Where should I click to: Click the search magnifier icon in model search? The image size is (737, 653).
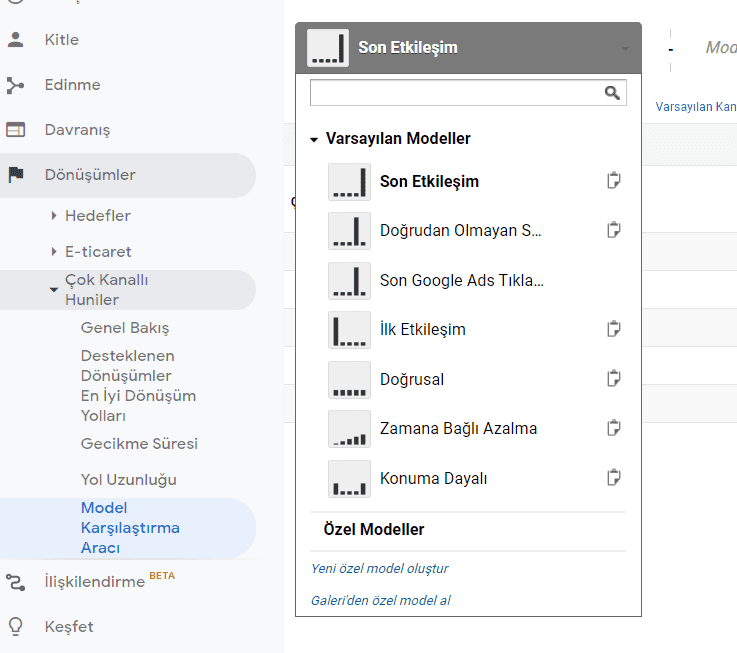[612, 93]
